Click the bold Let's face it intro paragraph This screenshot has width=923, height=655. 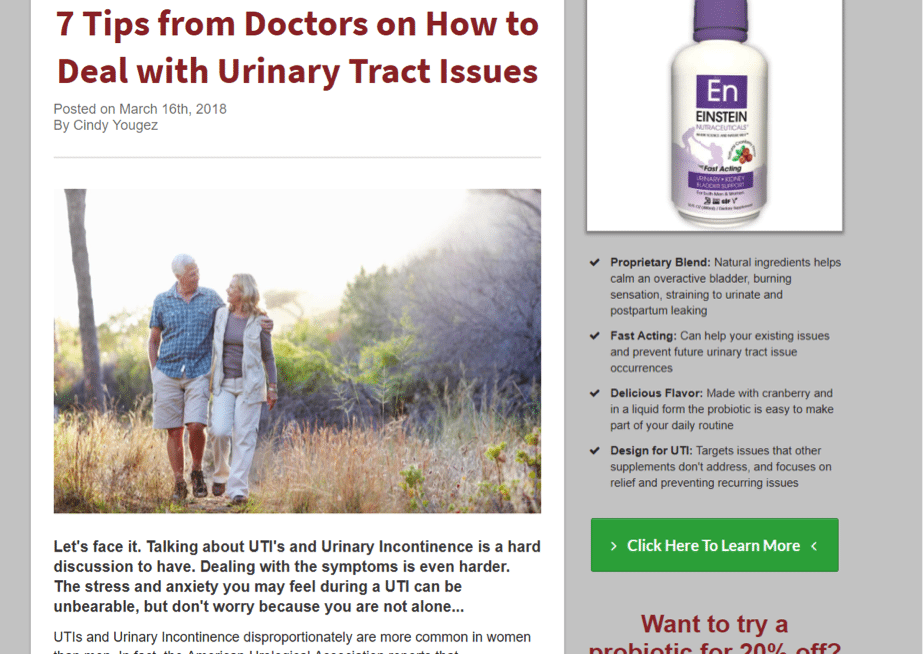tap(297, 577)
